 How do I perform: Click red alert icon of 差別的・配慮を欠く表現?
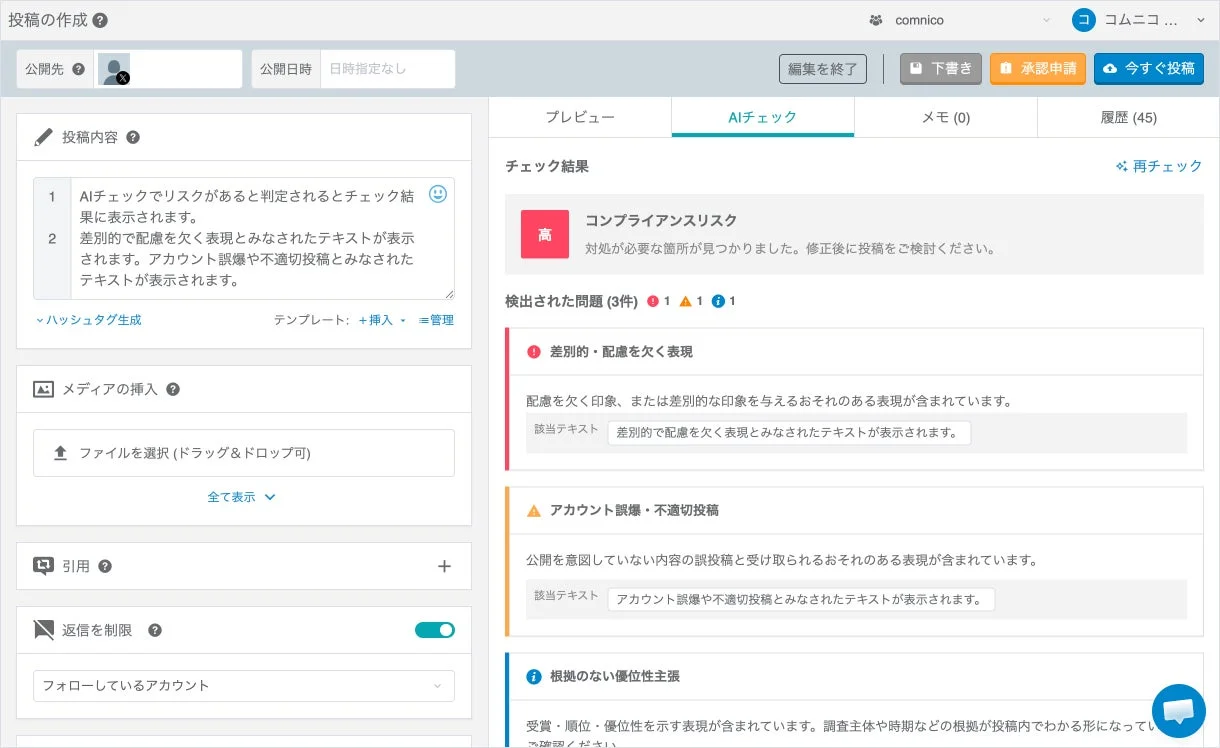pyautogui.click(x=533, y=352)
